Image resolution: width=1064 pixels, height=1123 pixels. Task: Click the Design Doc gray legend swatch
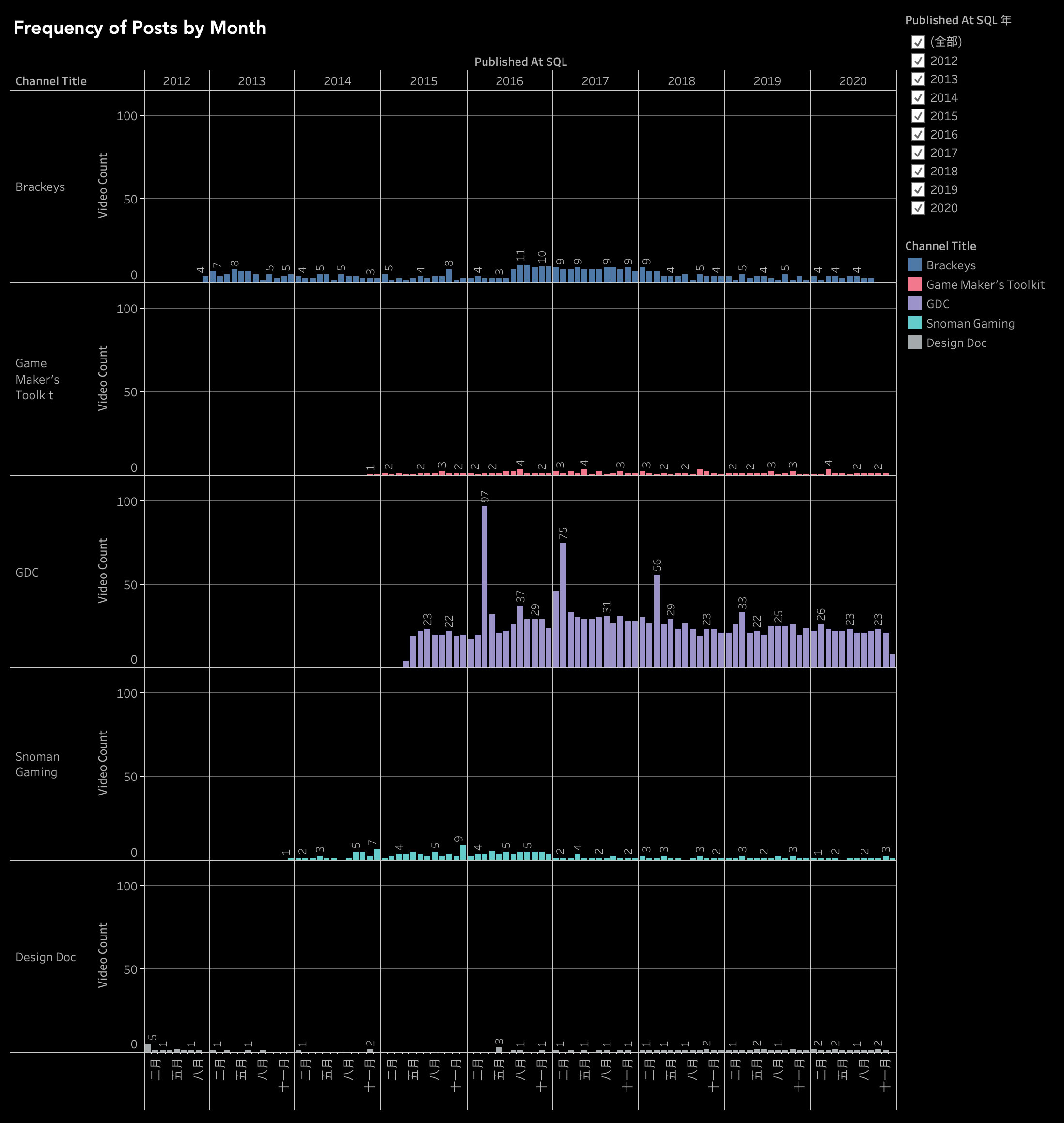[914, 343]
